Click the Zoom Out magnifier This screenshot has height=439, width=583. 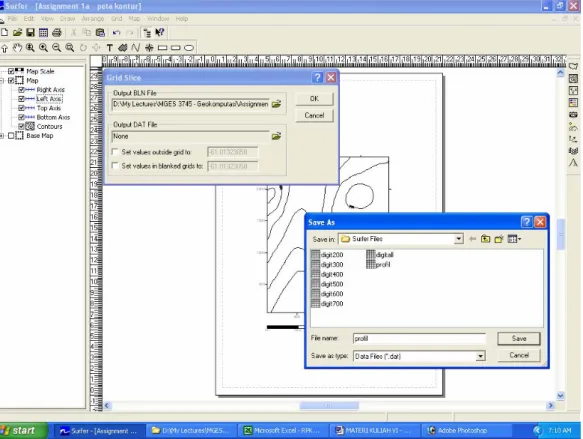click(x=57, y=48)
